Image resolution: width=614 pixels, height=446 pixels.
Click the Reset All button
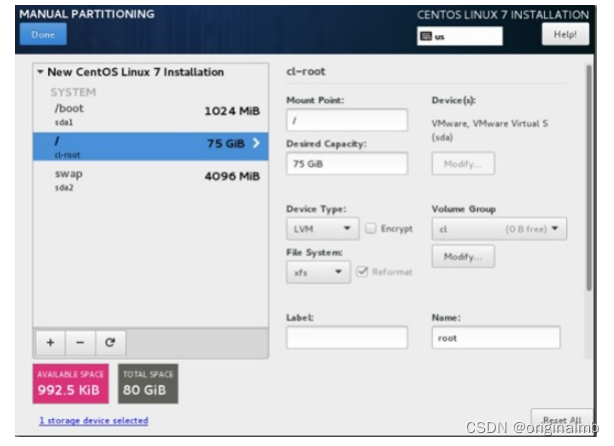[562, 421]
